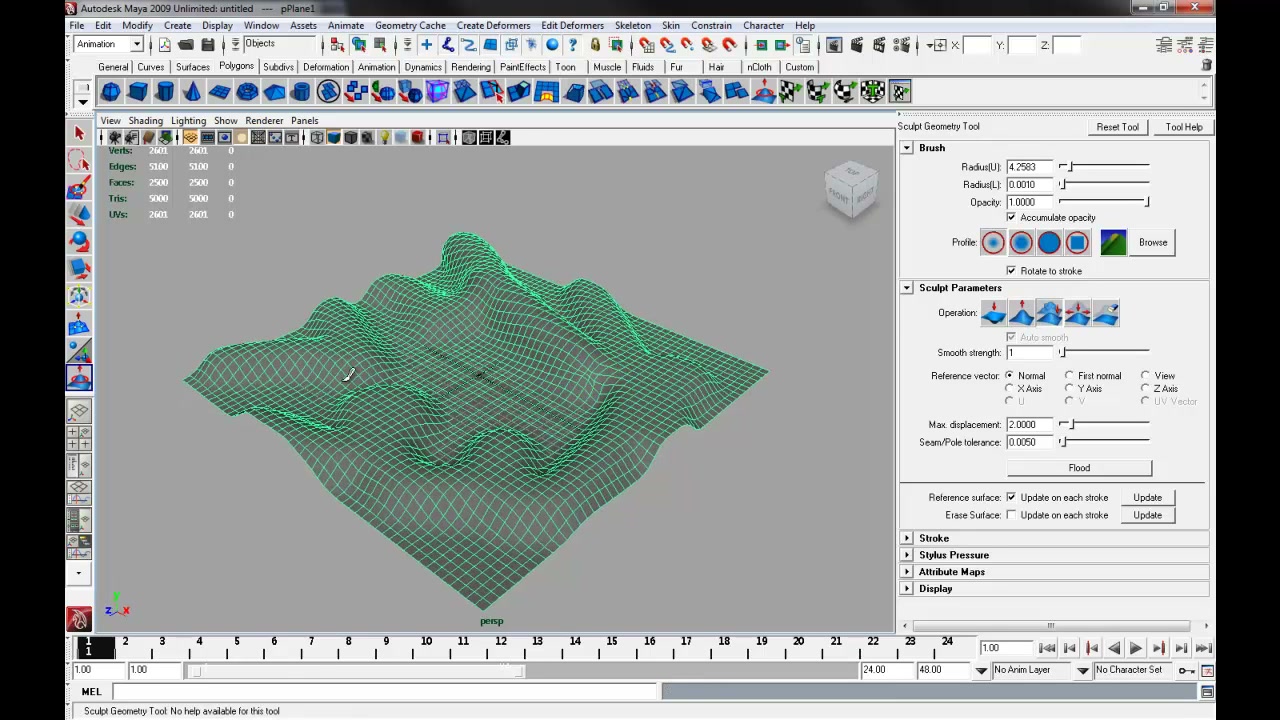Select the Move Tool in the toolbox
1280x720 pixels.
tap(79, 214)
